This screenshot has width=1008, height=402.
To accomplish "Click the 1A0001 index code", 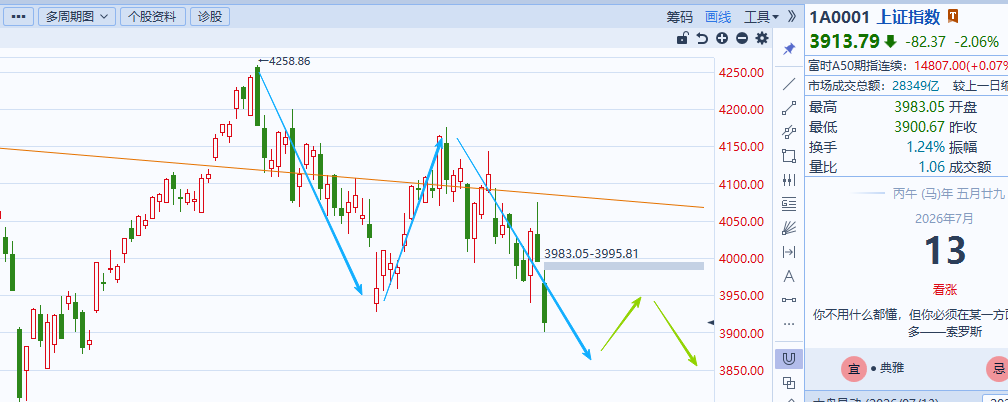I will click(x=841, y=16).
